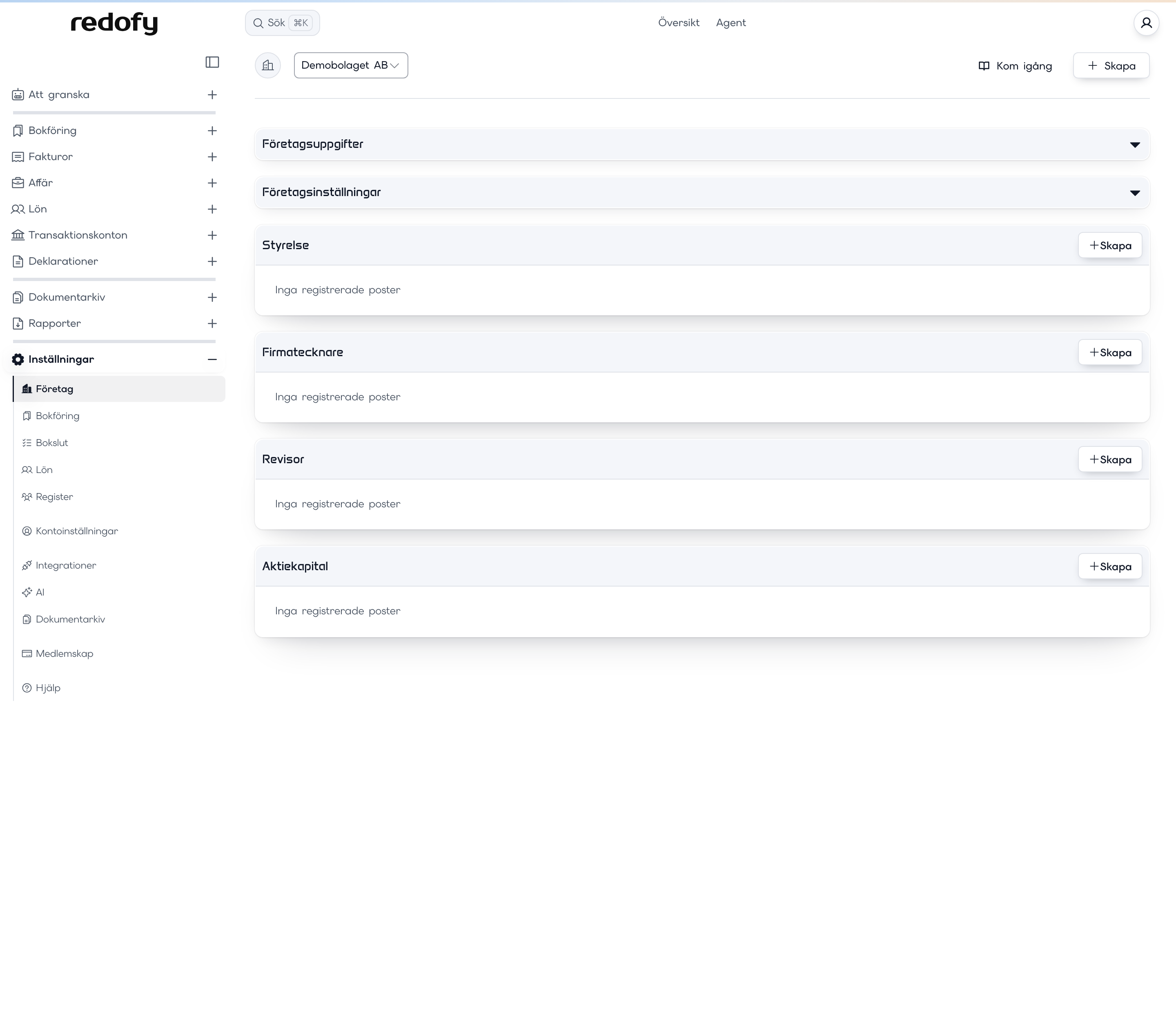Collapse Inställningar with minus

212,359
